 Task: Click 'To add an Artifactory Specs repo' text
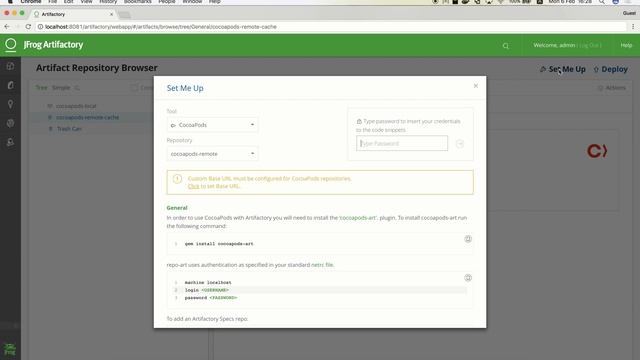point(207,319)
